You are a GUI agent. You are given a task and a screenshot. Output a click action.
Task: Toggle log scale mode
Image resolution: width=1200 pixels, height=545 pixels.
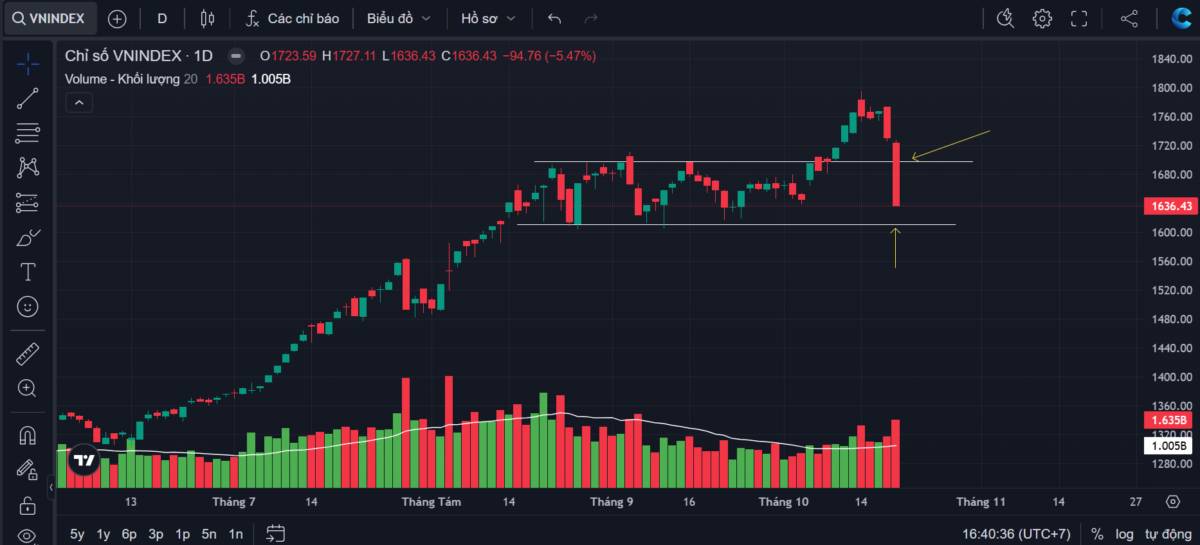coord(1125,534)
